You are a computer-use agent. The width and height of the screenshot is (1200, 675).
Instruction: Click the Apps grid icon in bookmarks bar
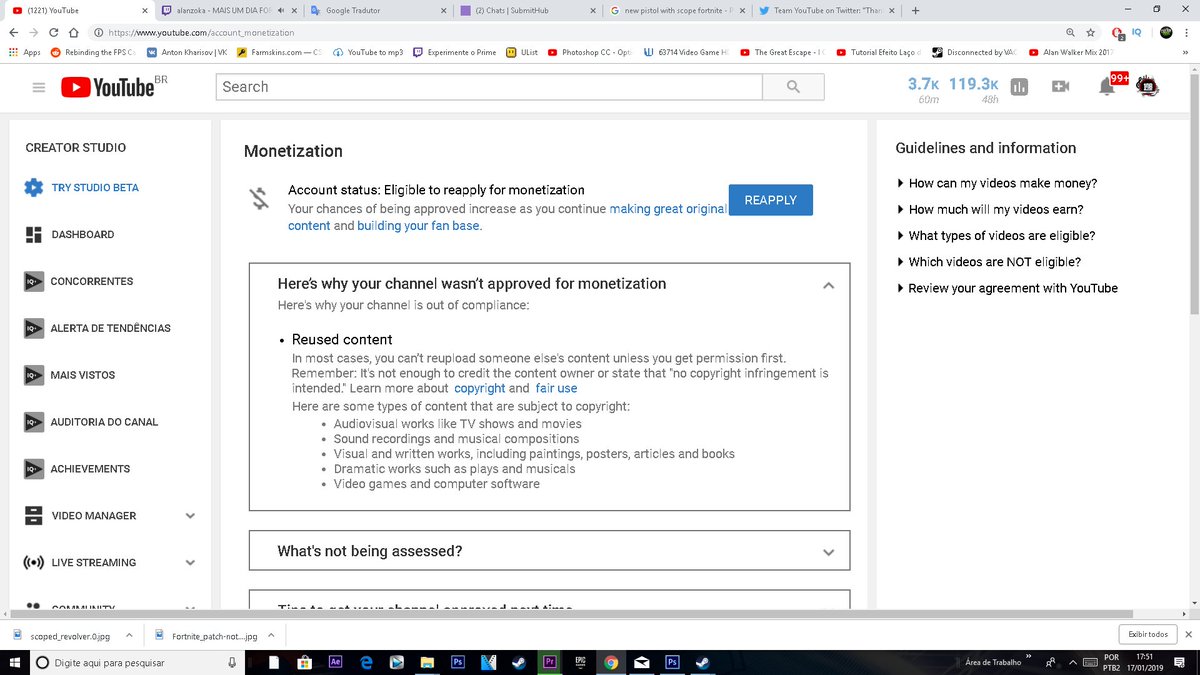12,52
